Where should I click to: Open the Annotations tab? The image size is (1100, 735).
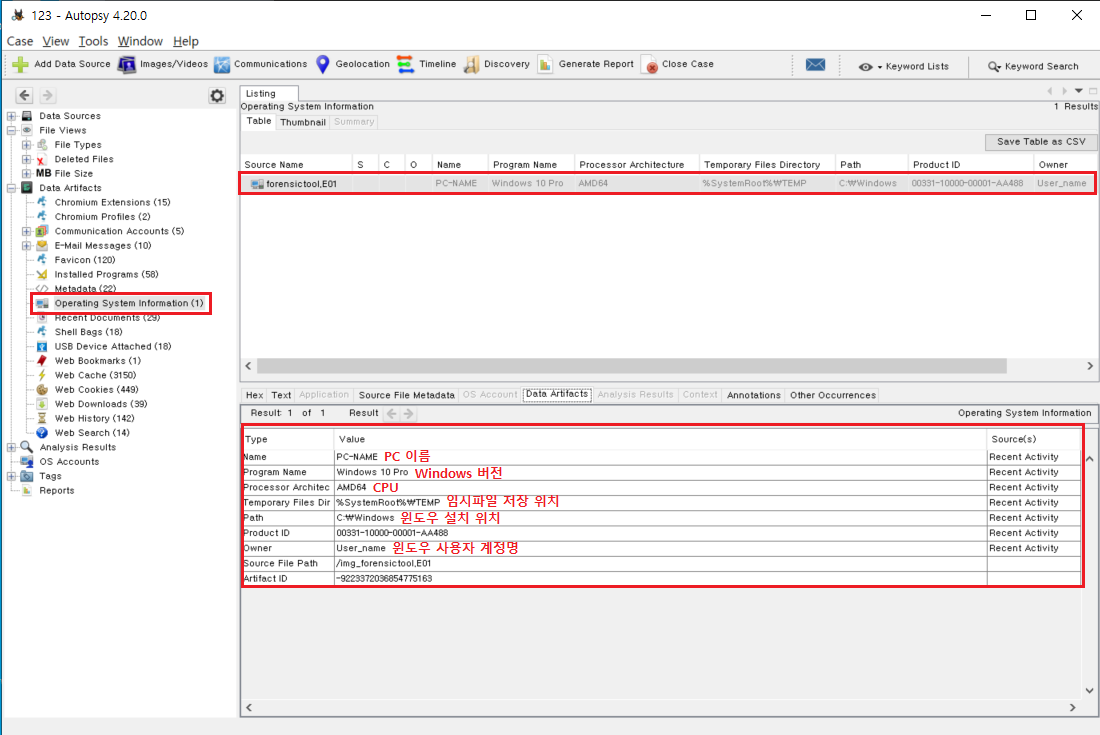pos(753,395)
